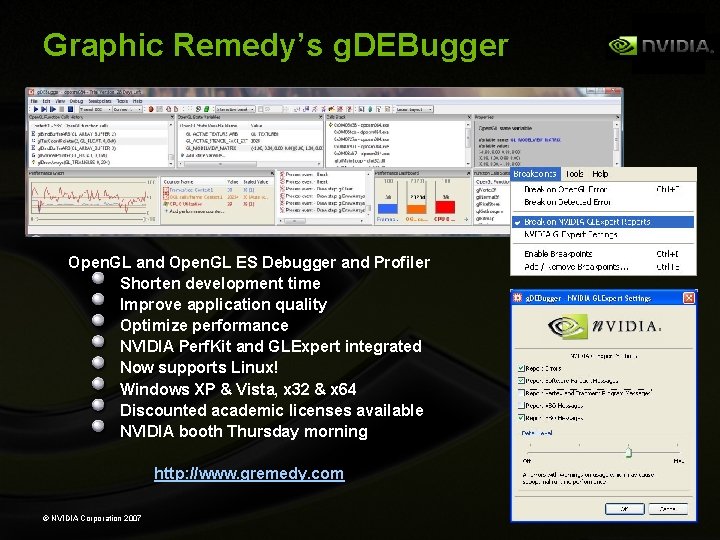
Task: Close the Calls Stack panel
Action: tap(469, 117)
